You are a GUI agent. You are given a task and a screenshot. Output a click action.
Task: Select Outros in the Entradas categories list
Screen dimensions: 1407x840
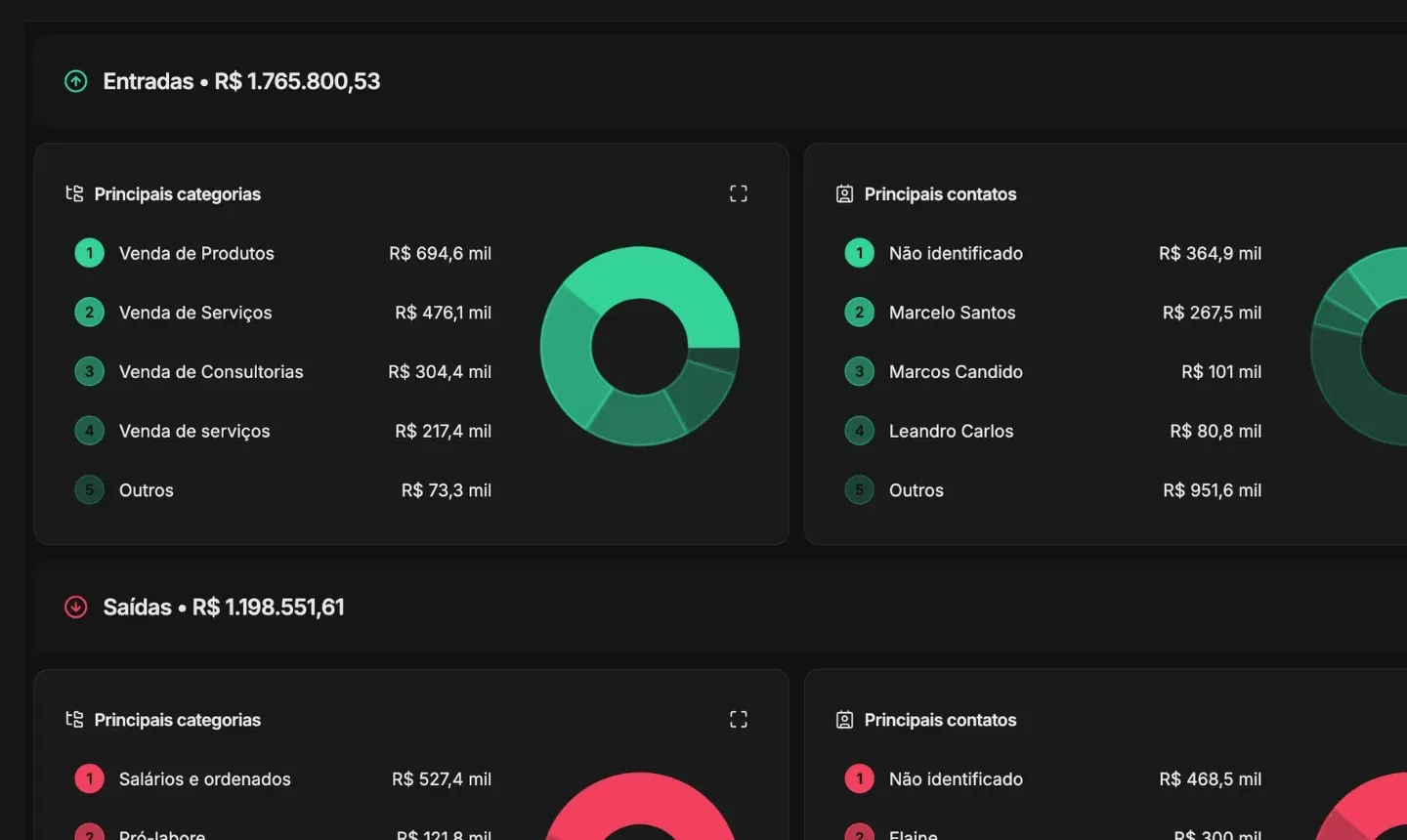(147, 490)
